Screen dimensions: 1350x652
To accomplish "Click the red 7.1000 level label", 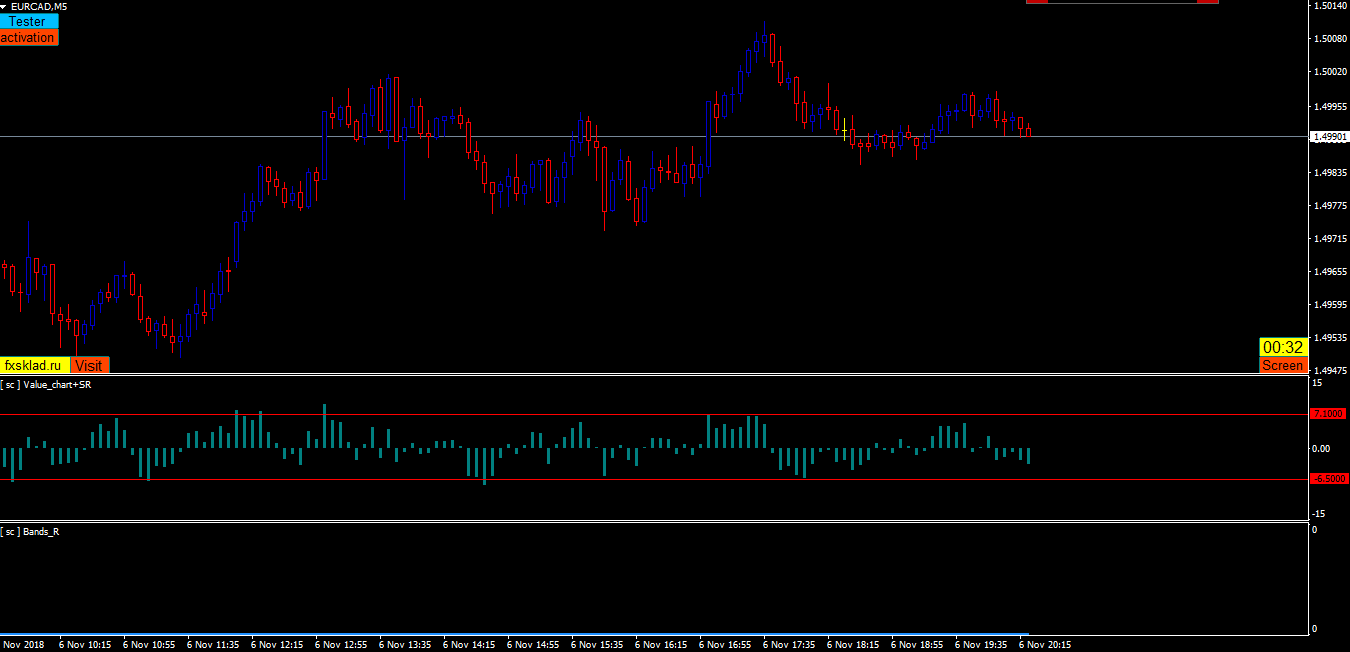I will 1328,414.
